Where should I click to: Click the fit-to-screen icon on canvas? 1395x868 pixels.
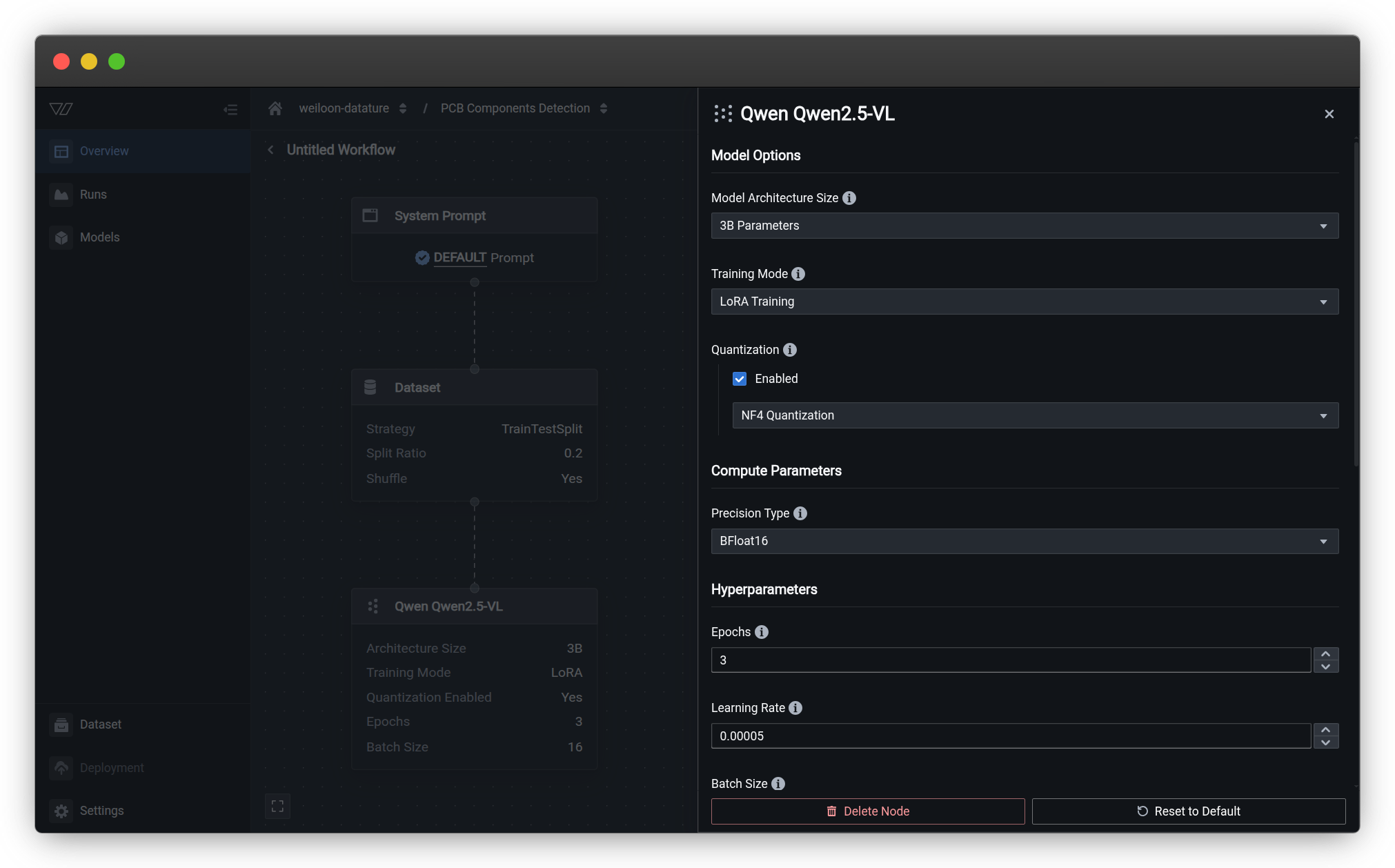(x=277, y=806)
